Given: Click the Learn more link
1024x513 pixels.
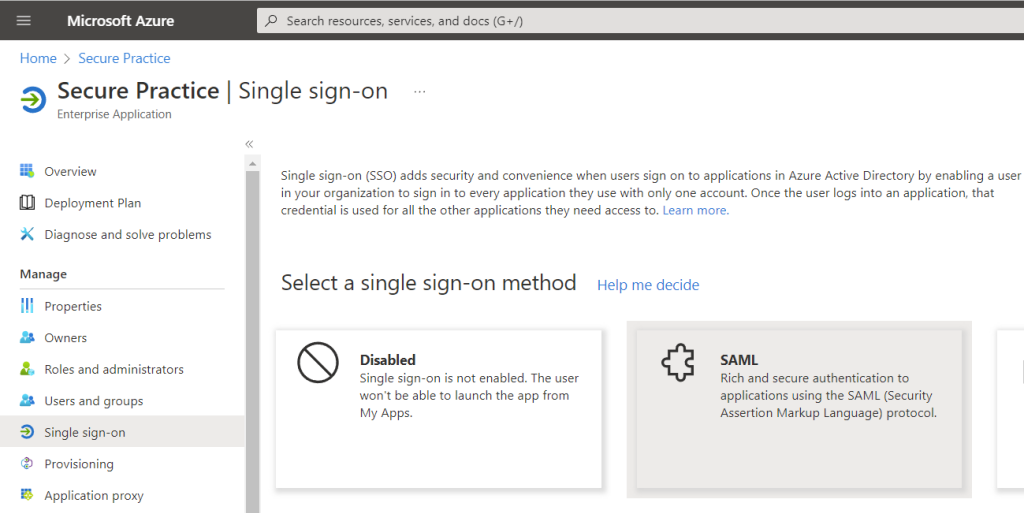Looking at the screenshot, I should point(695,211).
